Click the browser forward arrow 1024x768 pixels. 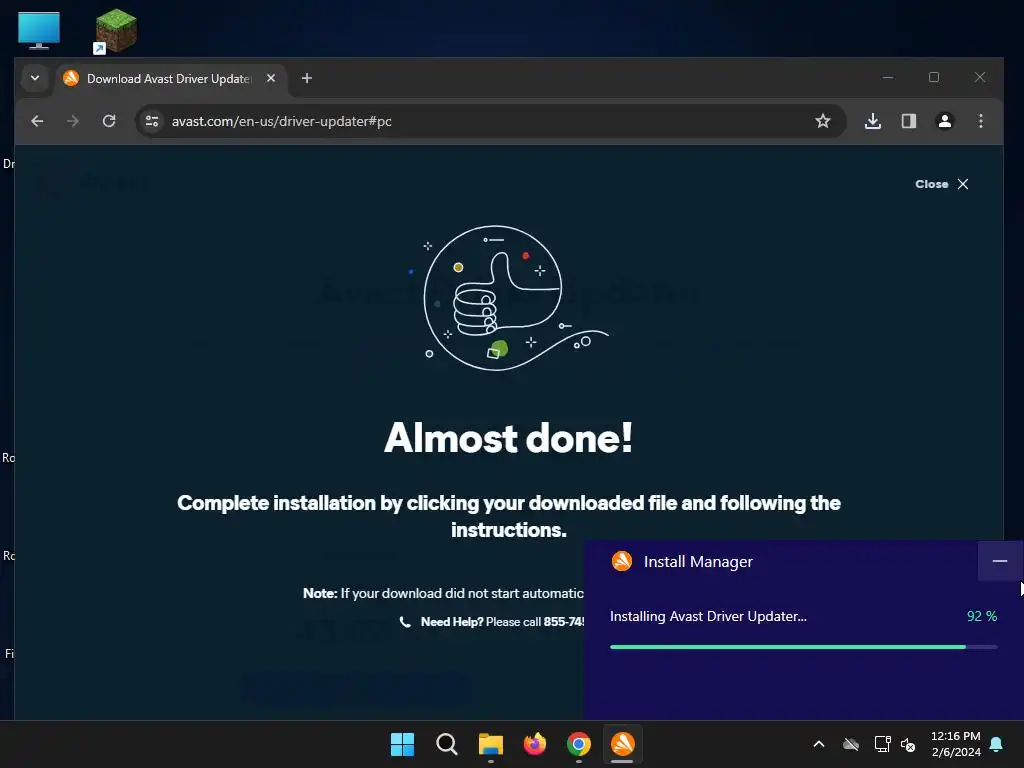pyautogui.click(x=72, y=121)
